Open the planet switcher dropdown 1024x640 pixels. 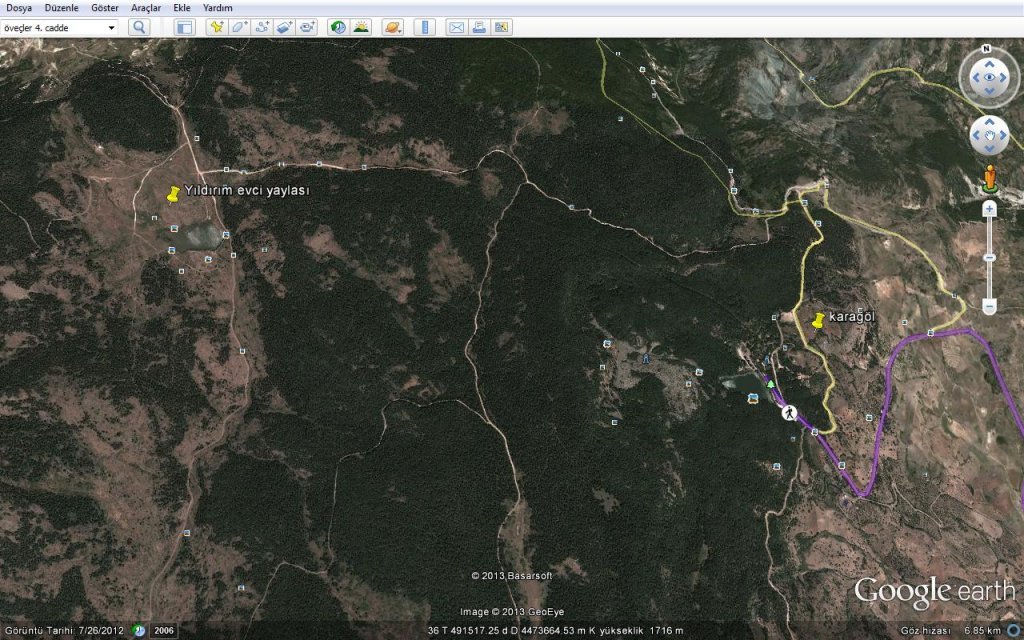coord(392,27)
